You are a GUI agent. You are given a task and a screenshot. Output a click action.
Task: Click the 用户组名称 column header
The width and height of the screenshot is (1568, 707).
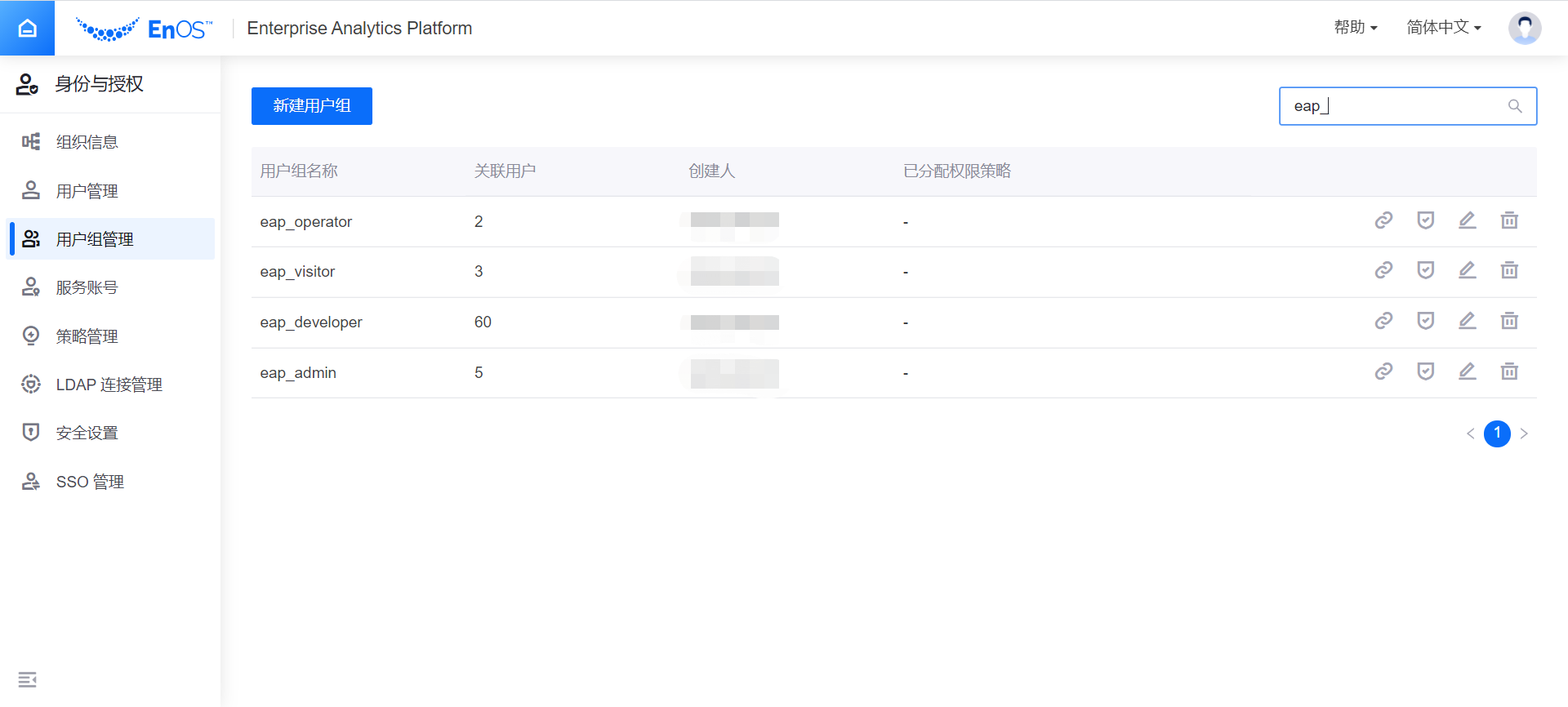pos(299,171)
